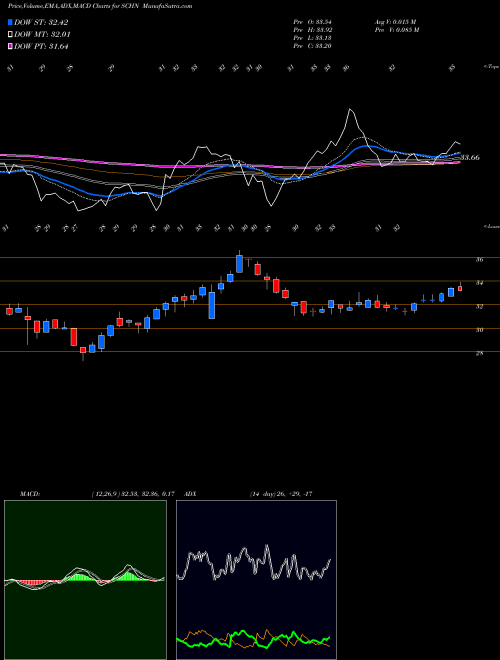Click the '<Tops' label at right edge
500x660 pixels.
(x=491, y=67)
